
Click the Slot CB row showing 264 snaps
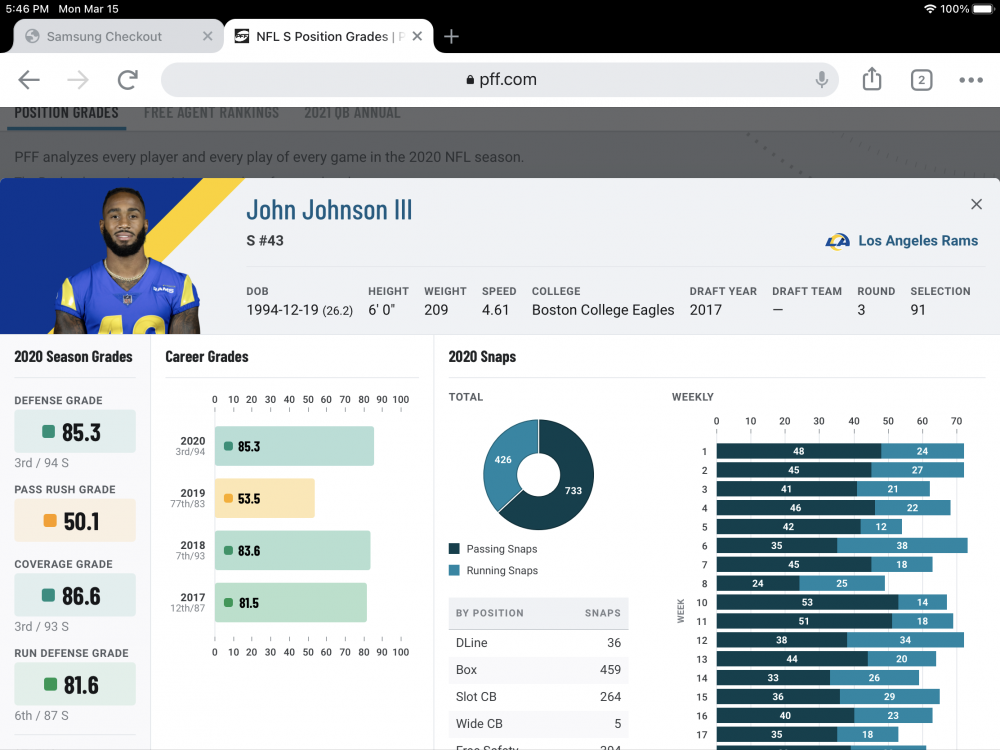coord(538,696)
